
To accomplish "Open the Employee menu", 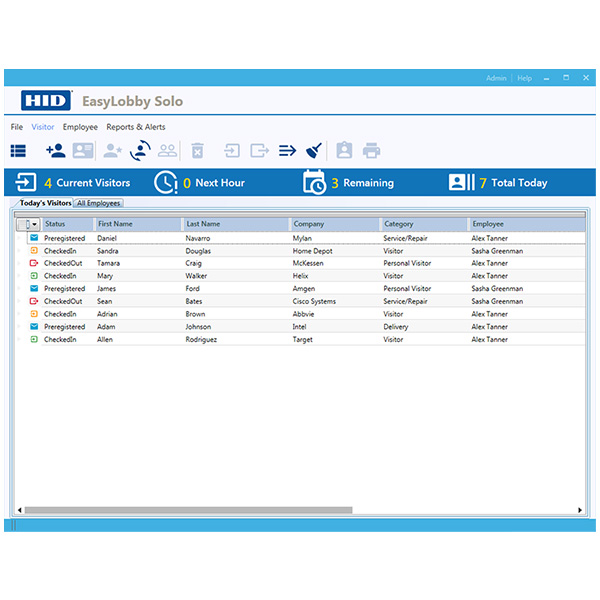I will tap(80, 127).
